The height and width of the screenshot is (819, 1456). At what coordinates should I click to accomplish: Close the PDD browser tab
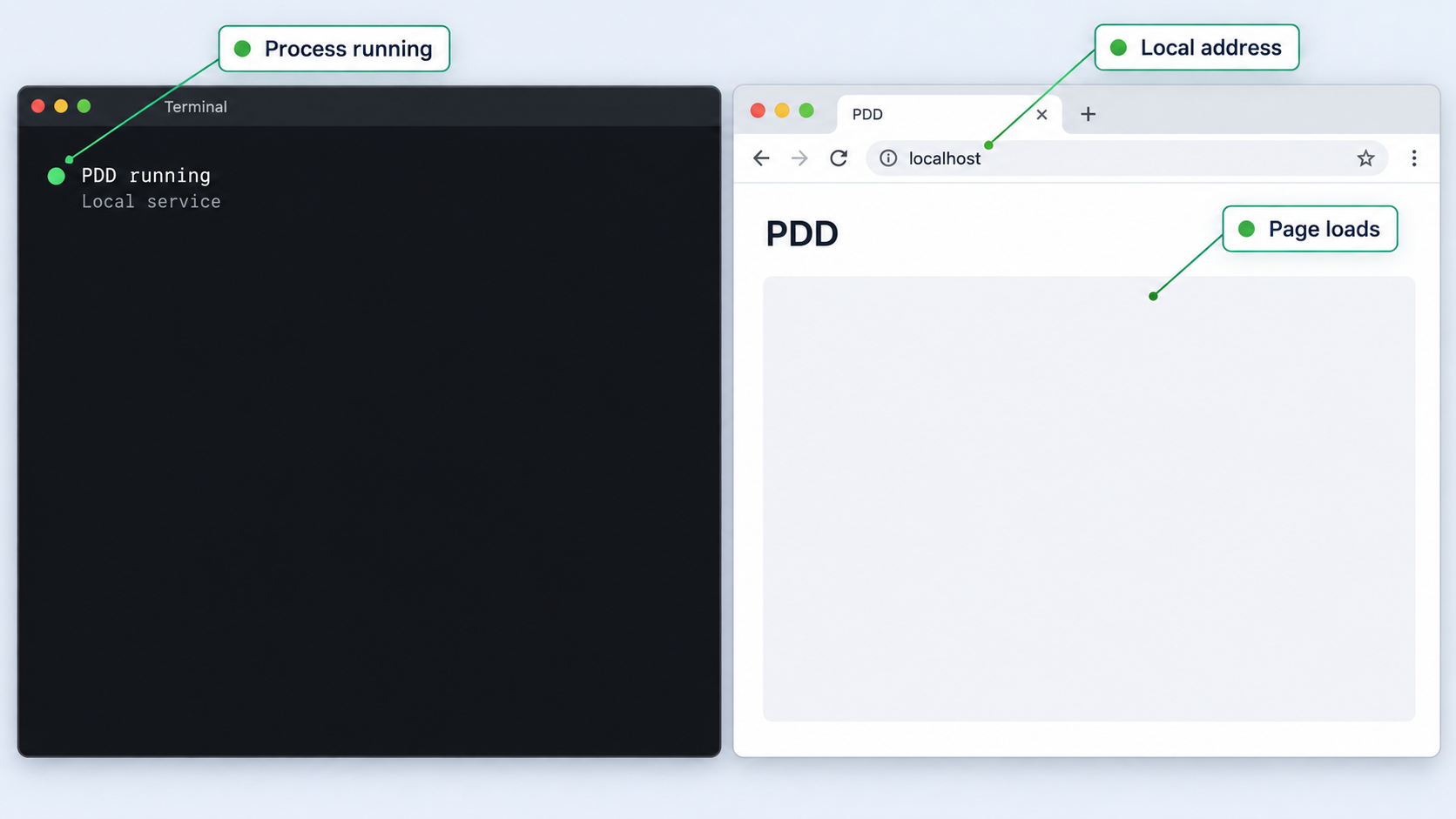(x=1041, y=114)
